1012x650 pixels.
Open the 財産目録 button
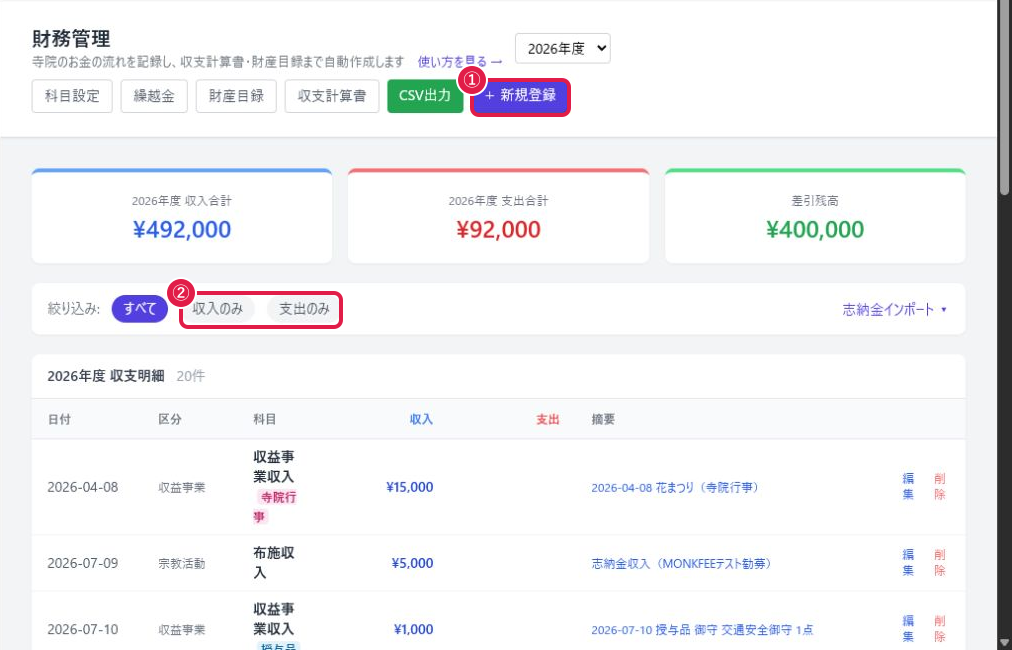point(236,96)
